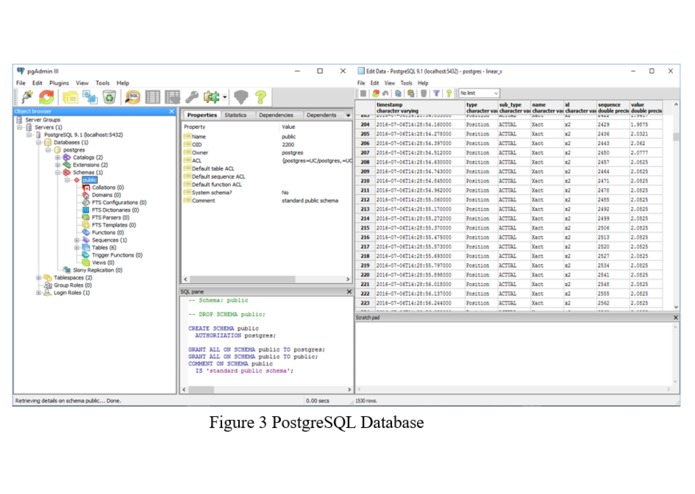Screen dimensions: 695x494
Task: Open the Edit Data View menu
Action: [x=390, y=83]
